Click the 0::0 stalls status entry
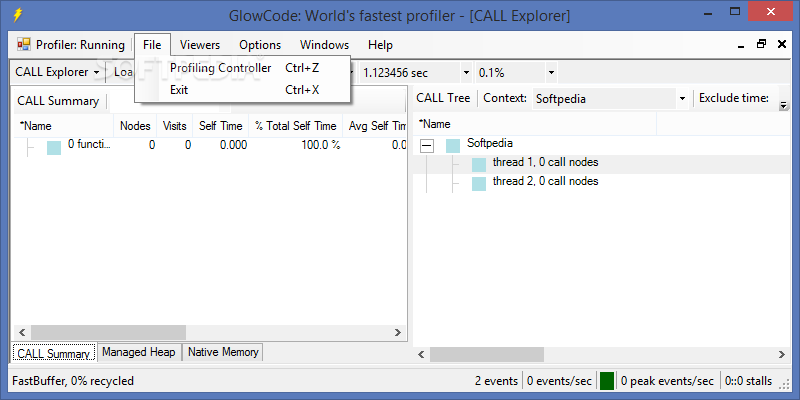 [x=748, y=381]
